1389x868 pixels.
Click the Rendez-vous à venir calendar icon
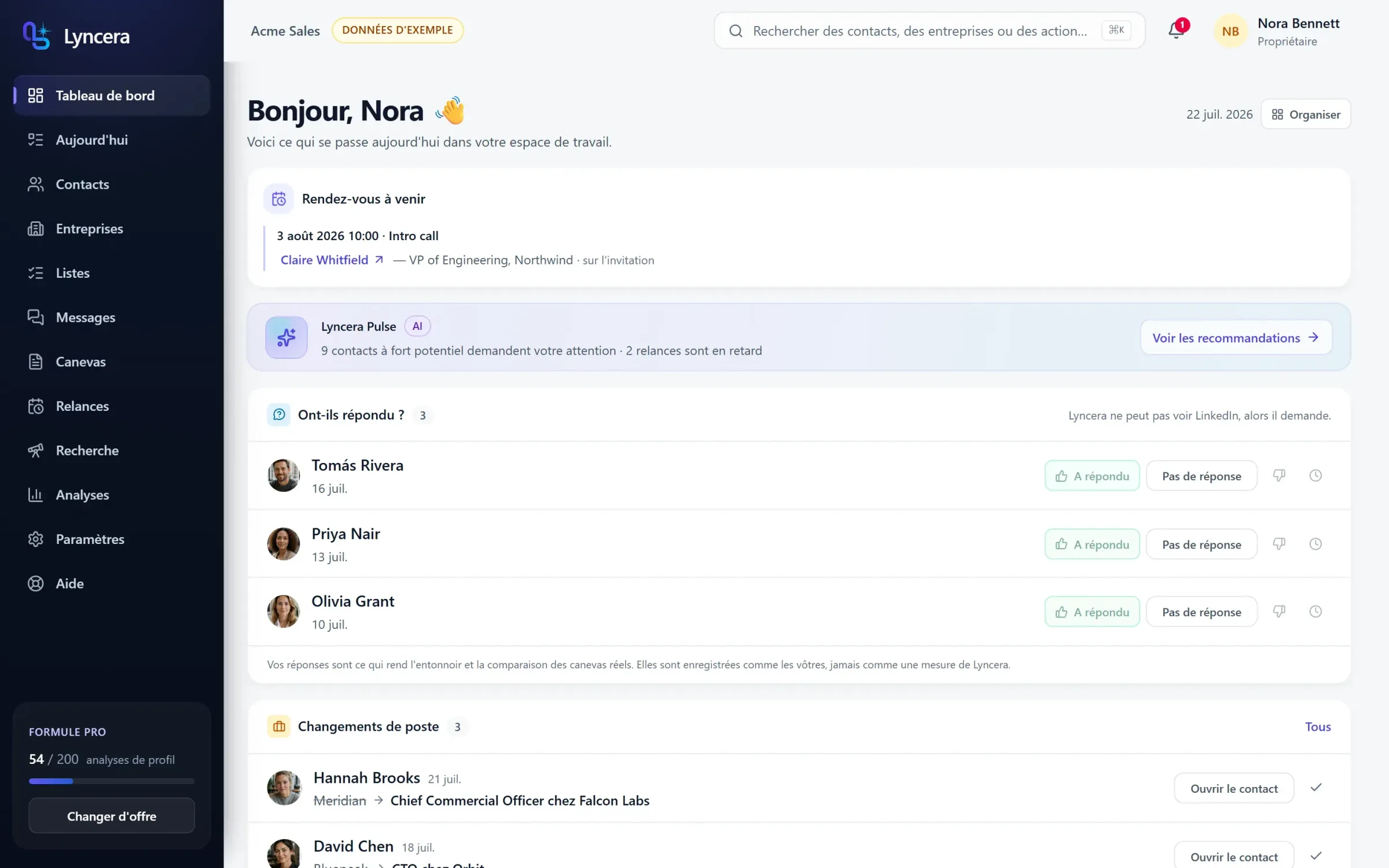(279, 199)
